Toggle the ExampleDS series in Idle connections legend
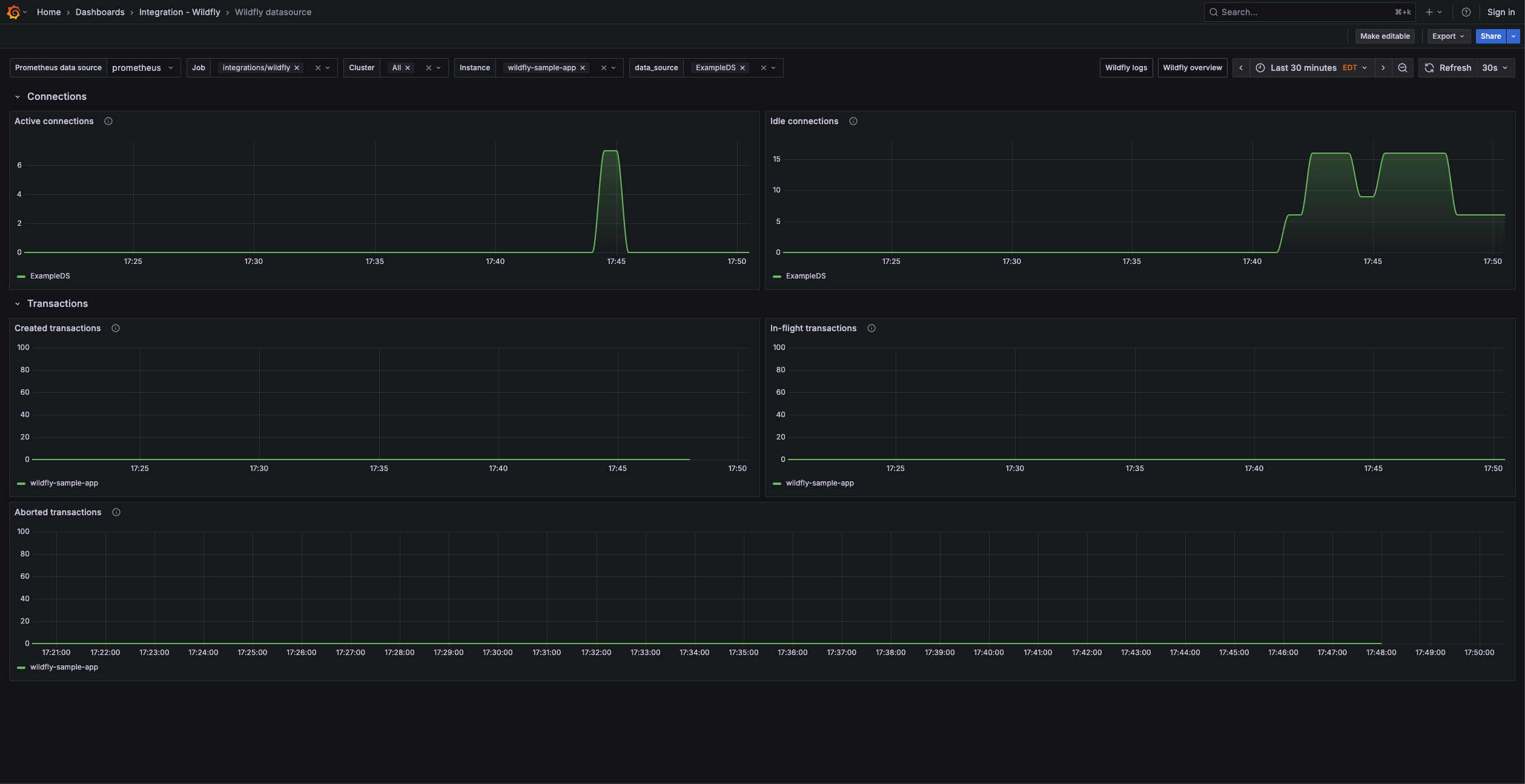Viewport: 1525px width, 784px height. 806,276
